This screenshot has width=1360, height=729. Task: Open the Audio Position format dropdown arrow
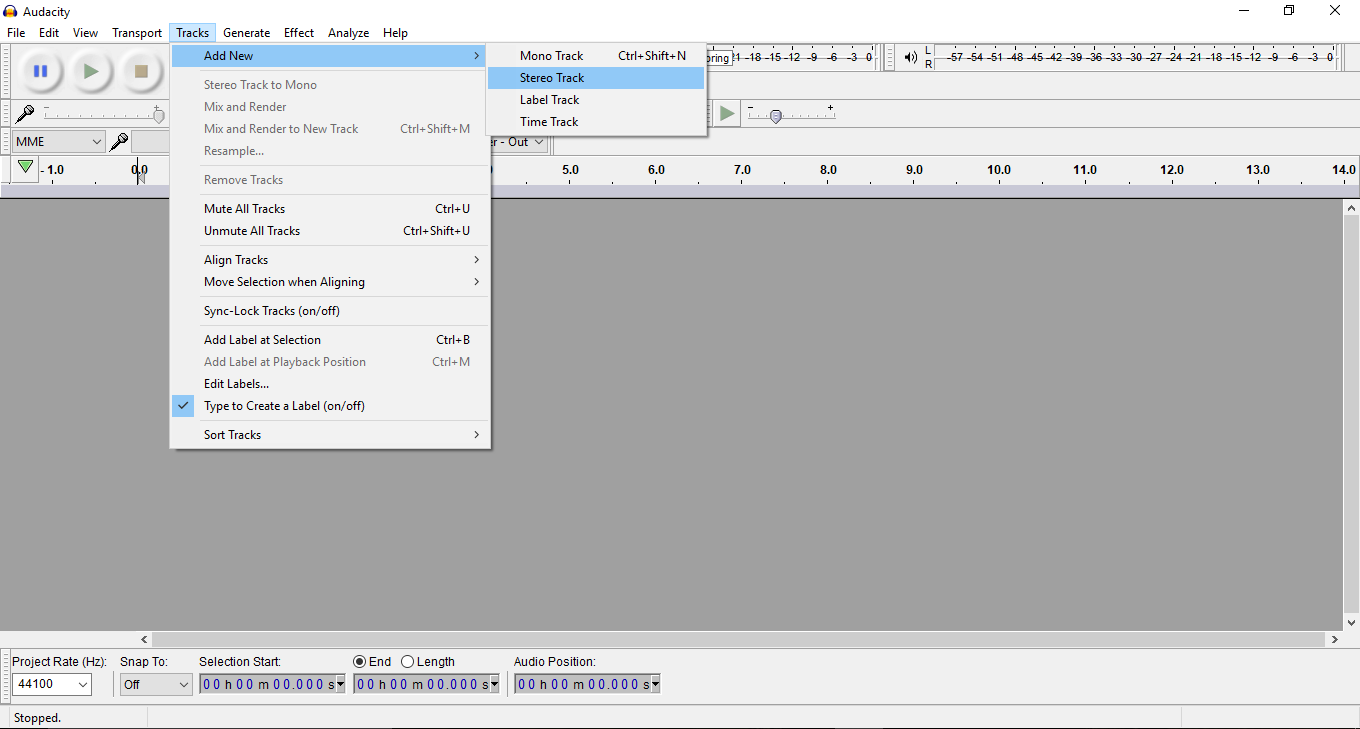[x=655, y=685]
